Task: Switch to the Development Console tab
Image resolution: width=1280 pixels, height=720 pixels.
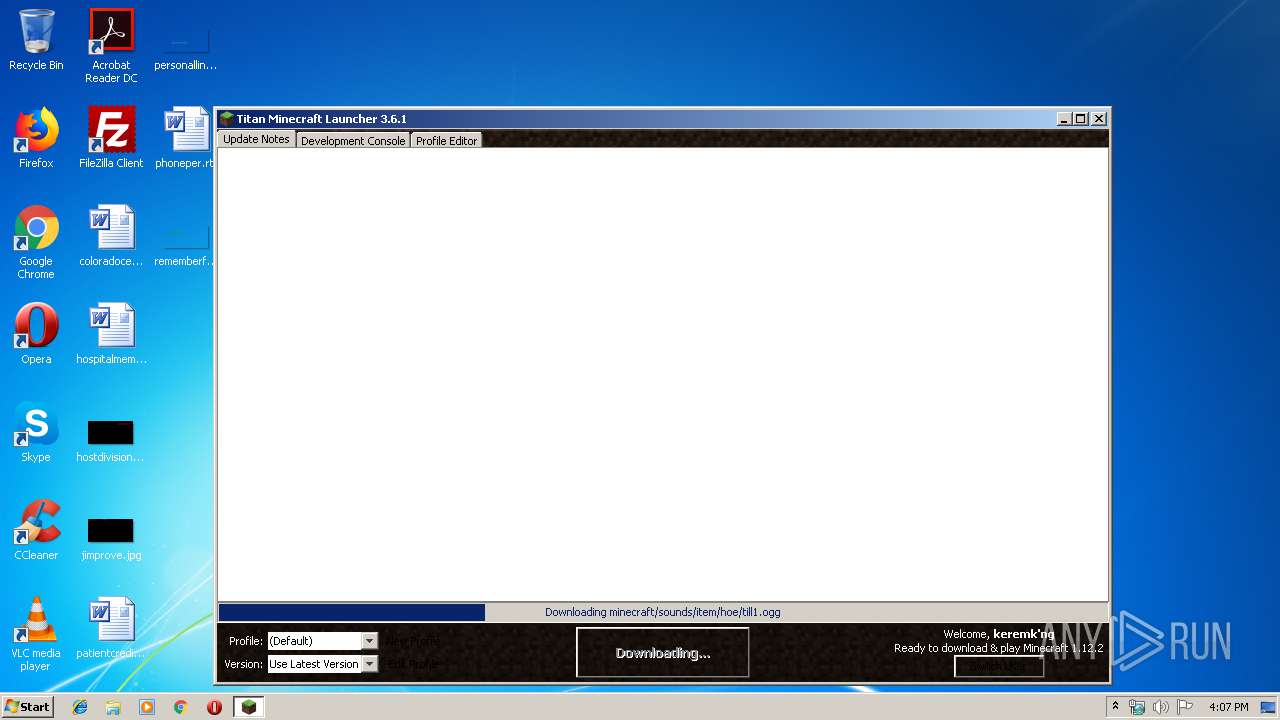Action: (x=353, y=141)
